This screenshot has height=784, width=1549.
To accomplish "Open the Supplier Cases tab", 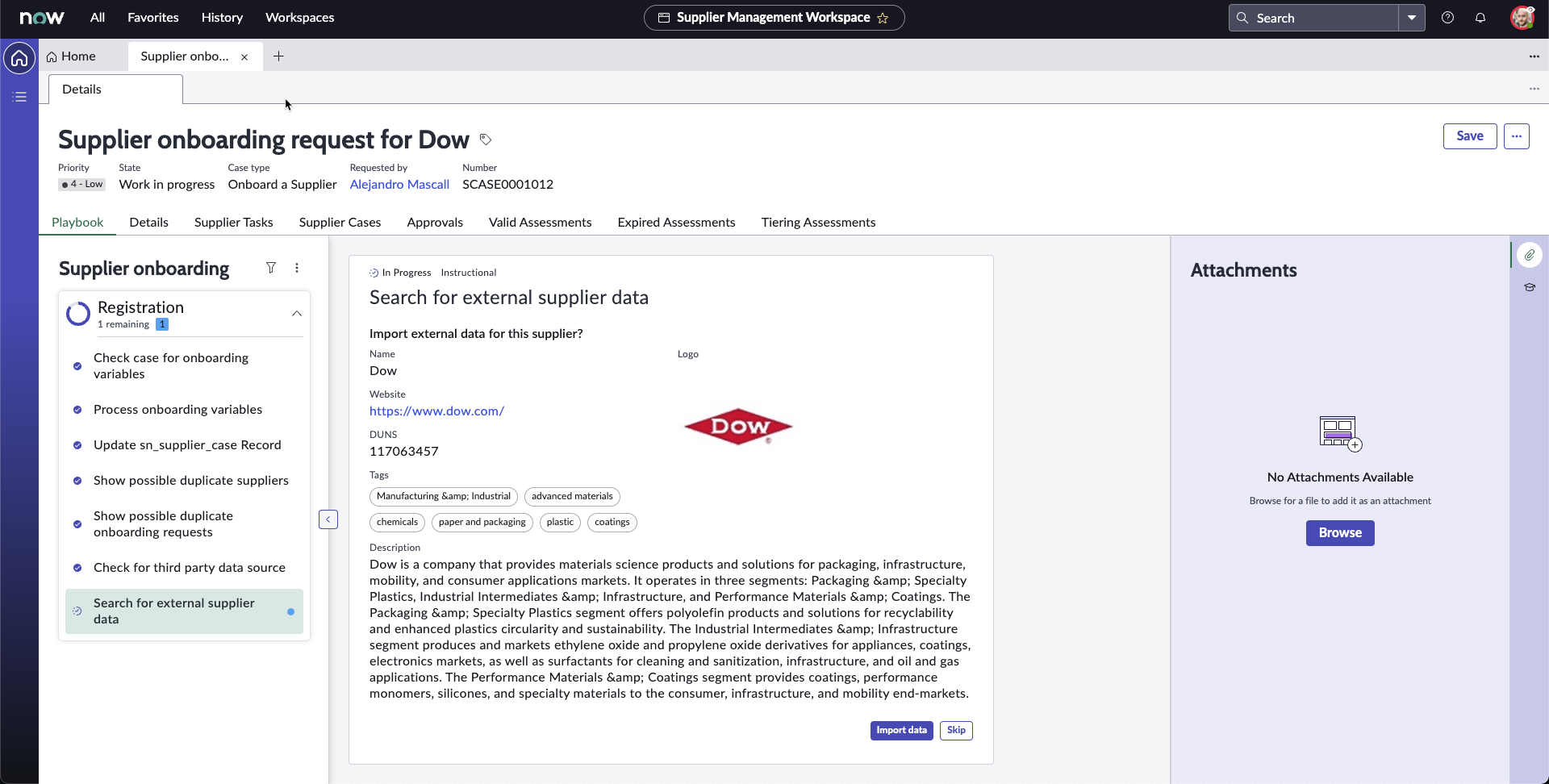I will (340, 223).
